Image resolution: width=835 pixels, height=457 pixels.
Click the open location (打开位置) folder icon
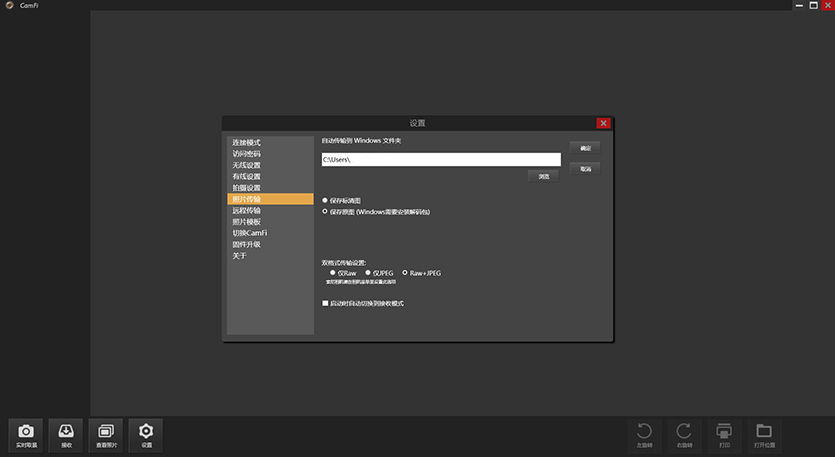pos(764,433)
